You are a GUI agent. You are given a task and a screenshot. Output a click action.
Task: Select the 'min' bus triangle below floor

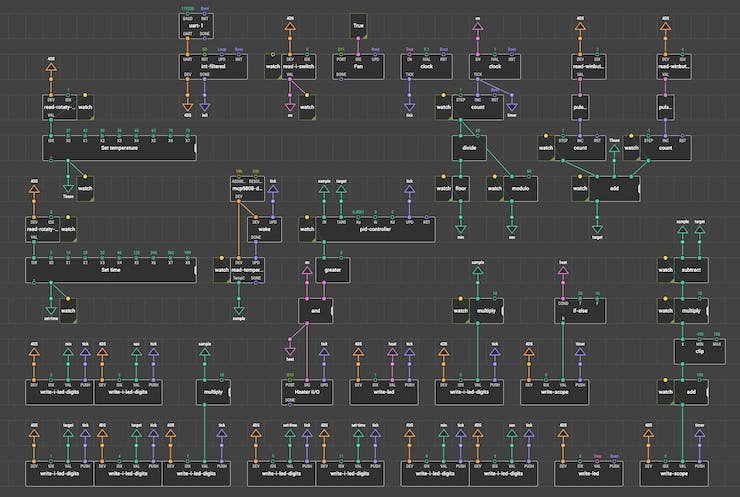(x=461, y=229)
